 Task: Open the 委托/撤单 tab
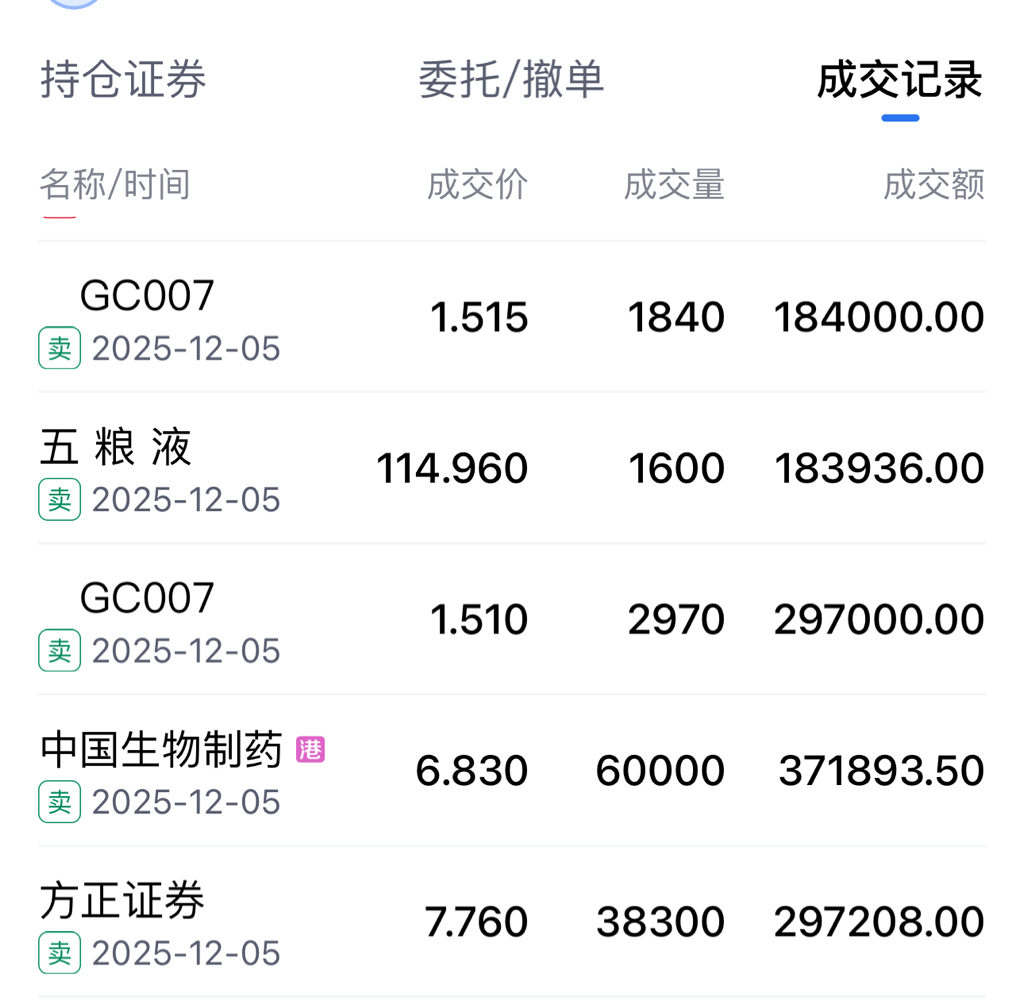511,80
